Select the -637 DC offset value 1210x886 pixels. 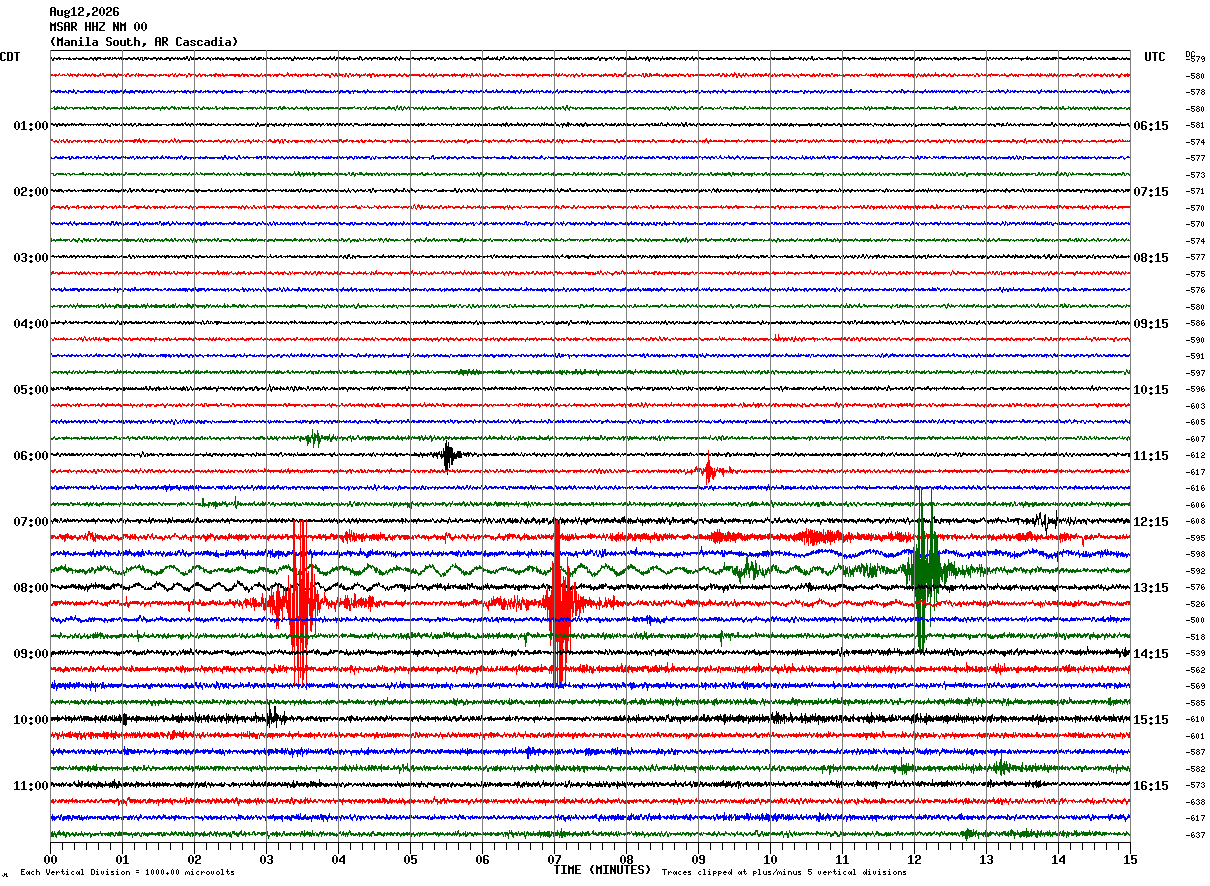tap(1195, 835)
